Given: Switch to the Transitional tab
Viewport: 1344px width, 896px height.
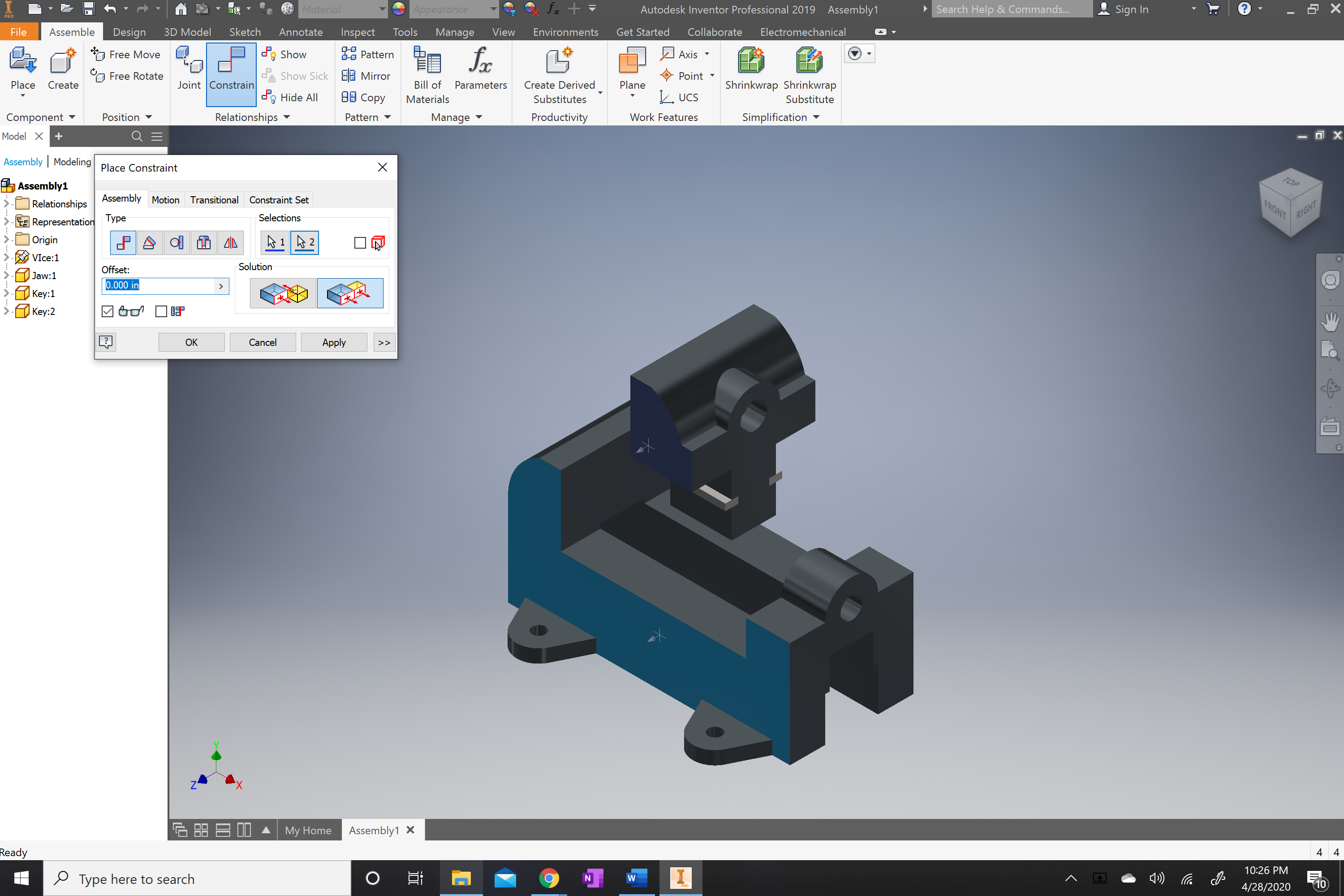Looking at the screenshot, I should [214, 199].
